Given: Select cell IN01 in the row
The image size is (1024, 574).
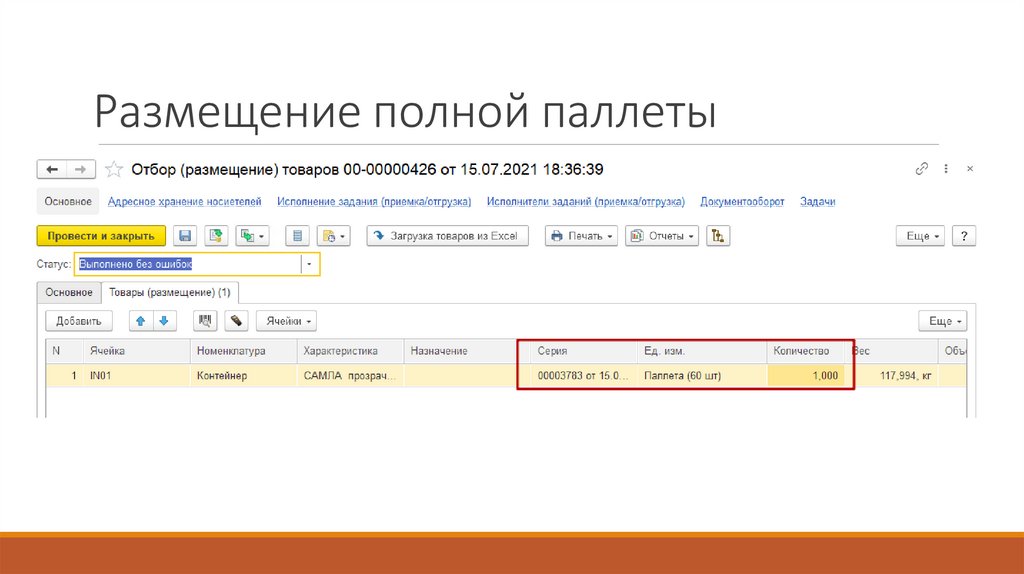Looking at the screenshot, I should (136, 375).
